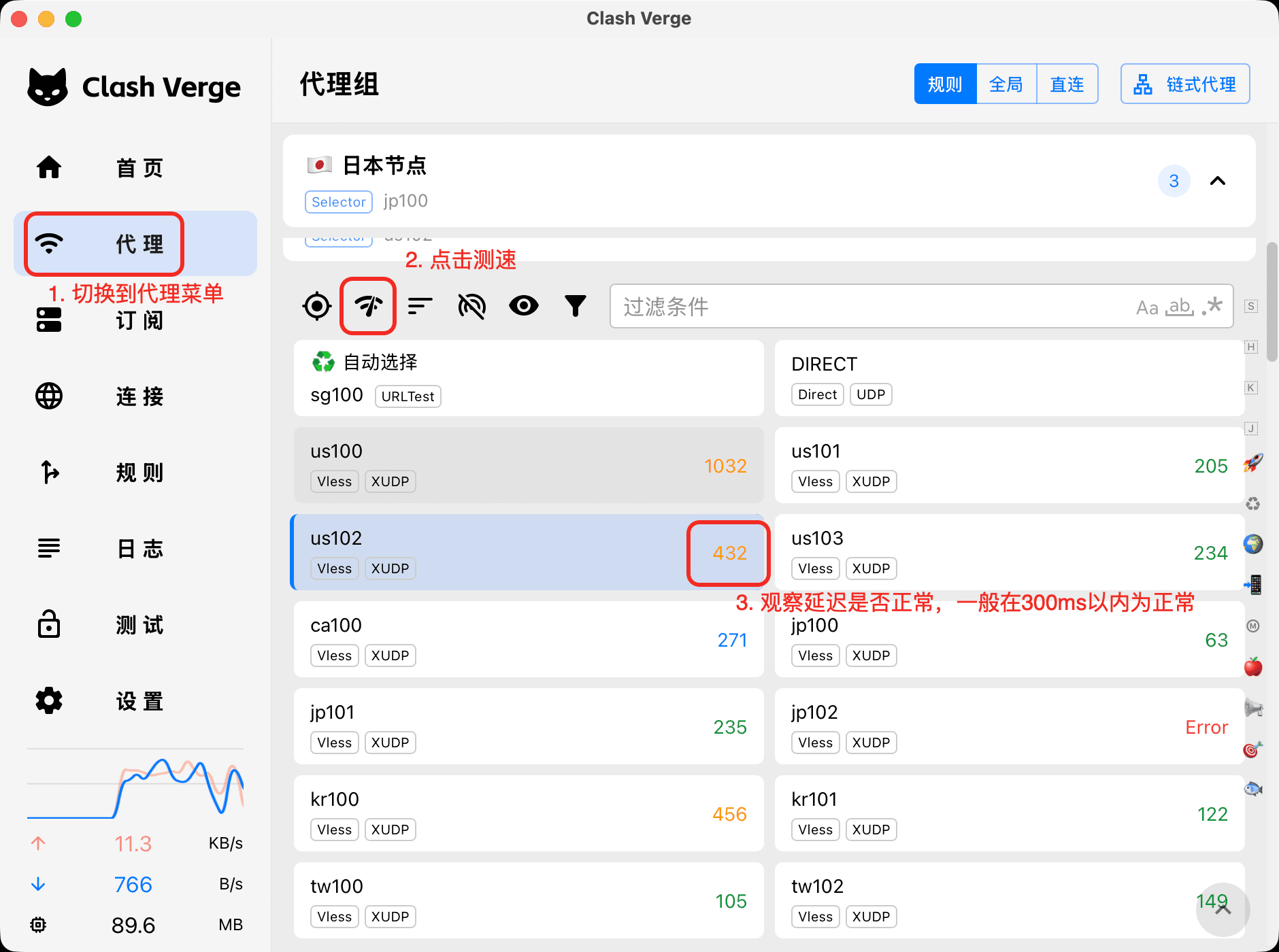Image resolution: width=1279 pixels, height=952 pixels.
Task: Click the 日本节点 node count badge 3
Action: 1174,181
